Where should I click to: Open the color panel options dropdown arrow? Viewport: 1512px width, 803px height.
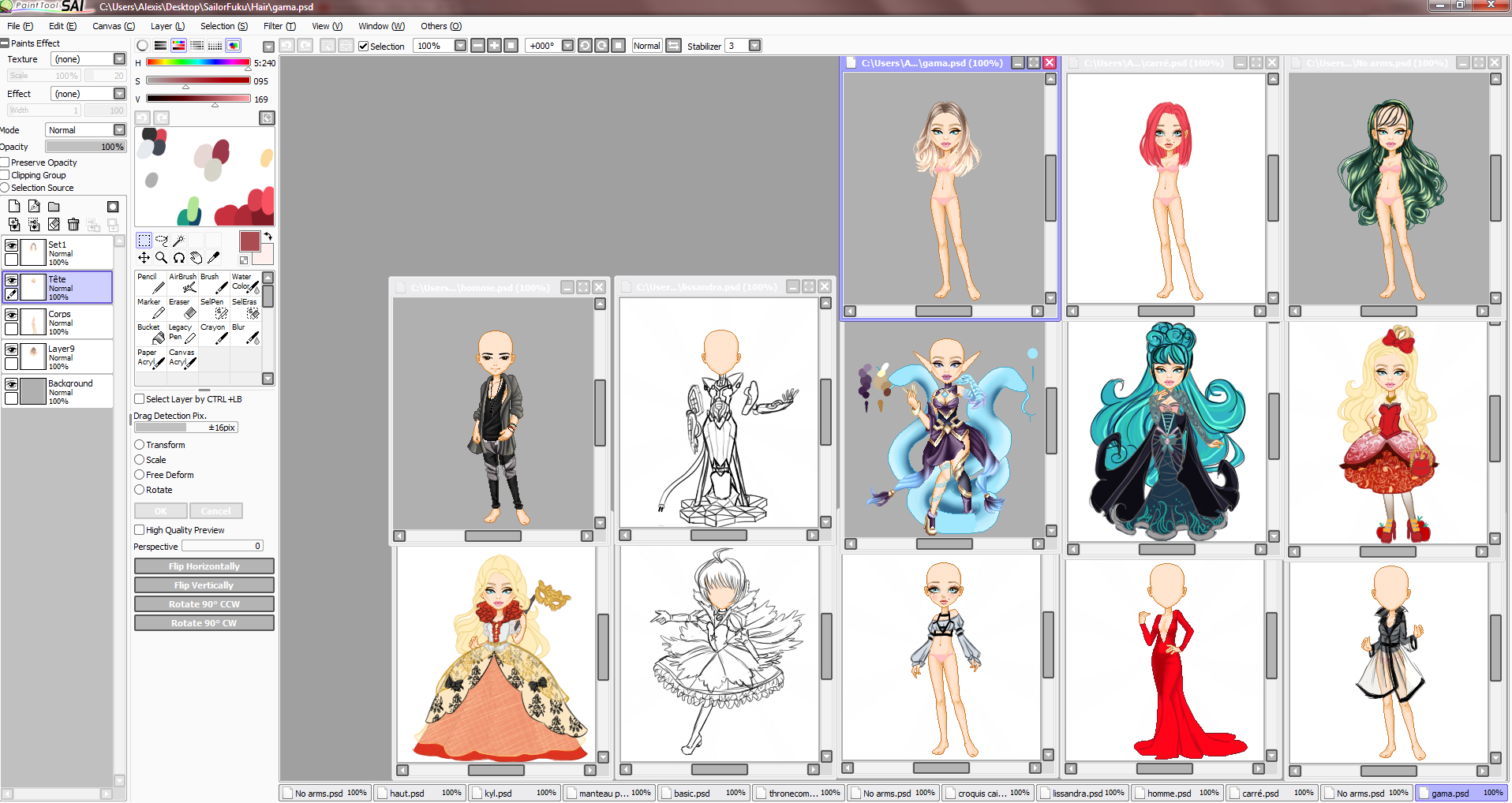269,47
